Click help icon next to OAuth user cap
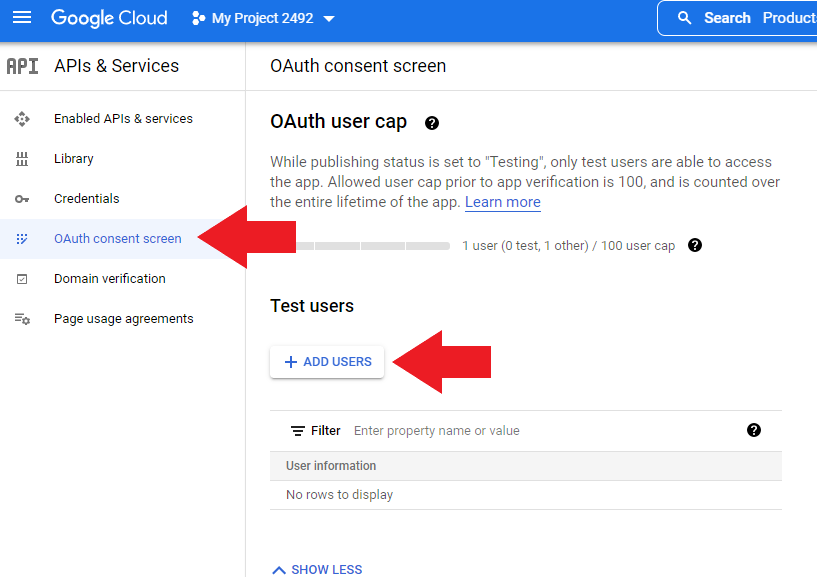Image resolution: width=817 pixels, height=577 pixels. [x=432, y=123]
